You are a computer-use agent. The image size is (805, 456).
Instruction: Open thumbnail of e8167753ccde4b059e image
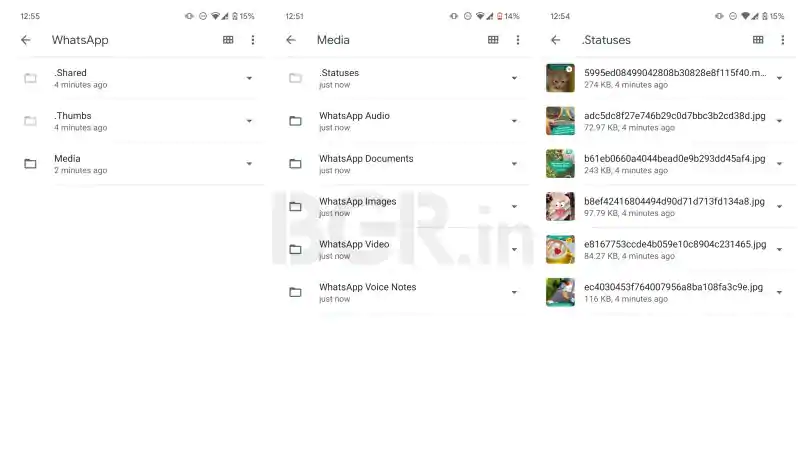coord(560,249)
